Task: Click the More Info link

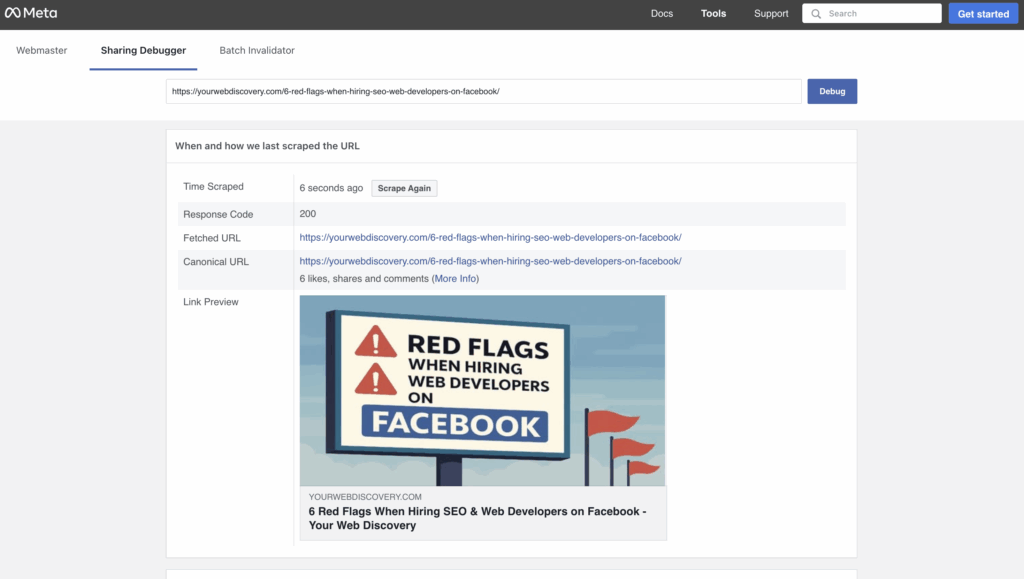Action: pyautogui.click(x=455, y=279)
